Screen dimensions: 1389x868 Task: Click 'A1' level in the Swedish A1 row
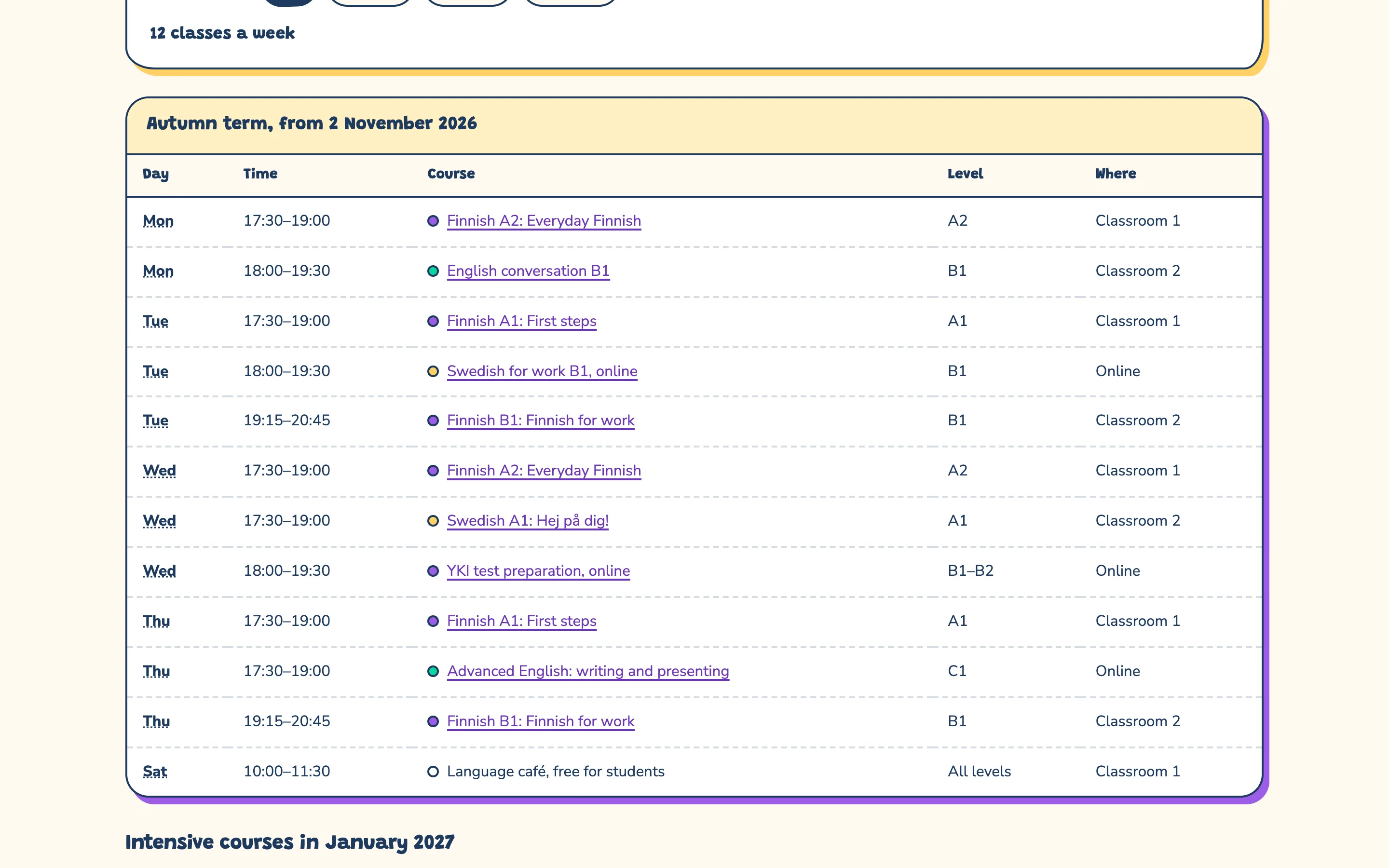pyautogui.click(x=957, y=521)
